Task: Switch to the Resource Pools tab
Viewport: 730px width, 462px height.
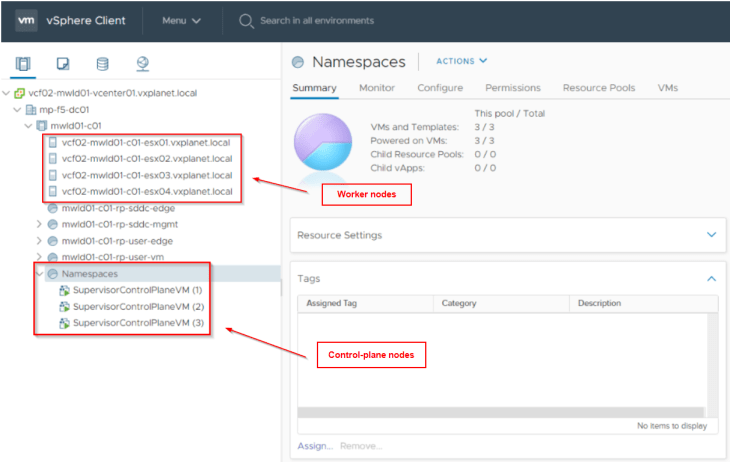Action: pos(599,88)
